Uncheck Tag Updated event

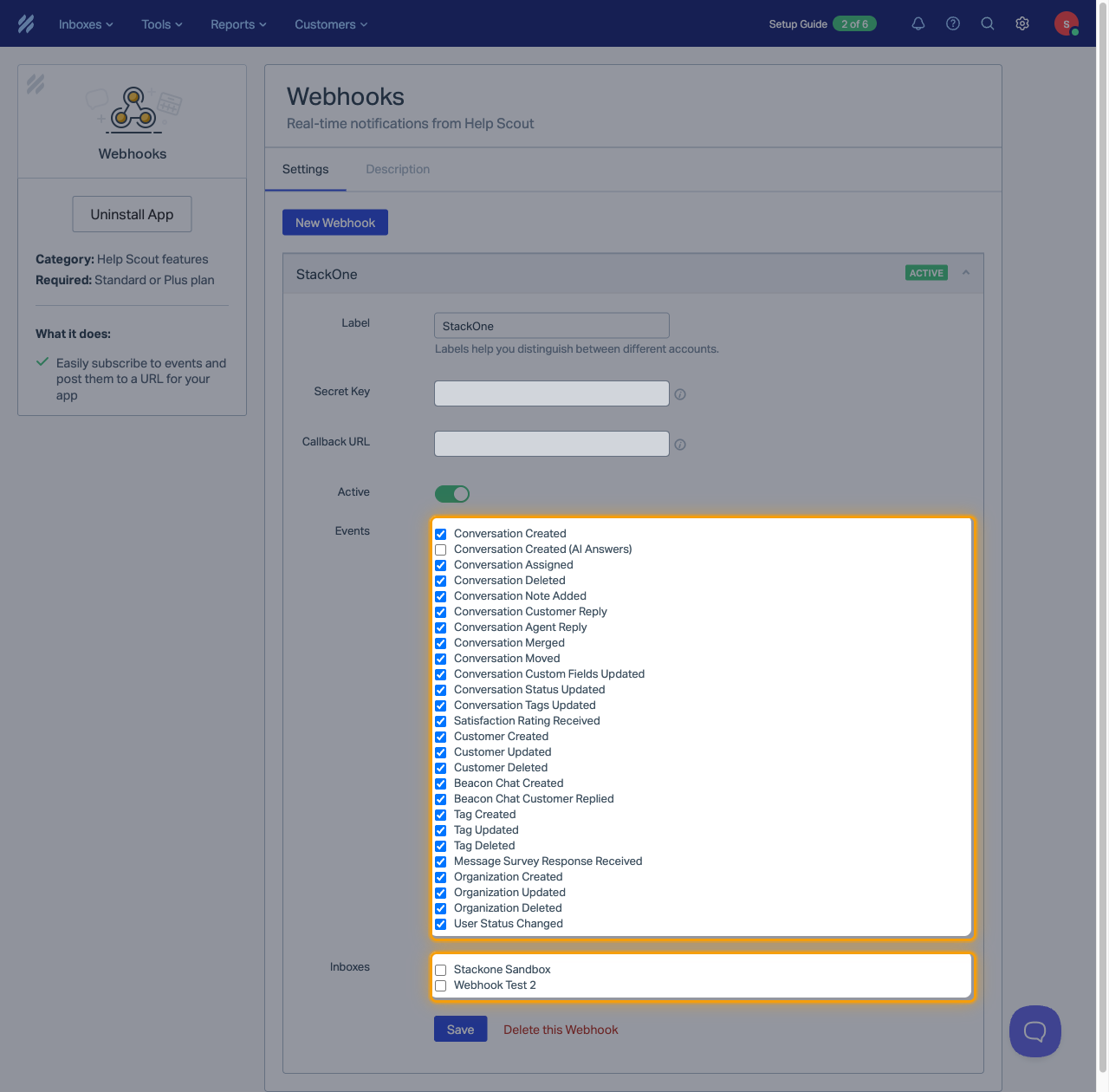pos(441,830)
